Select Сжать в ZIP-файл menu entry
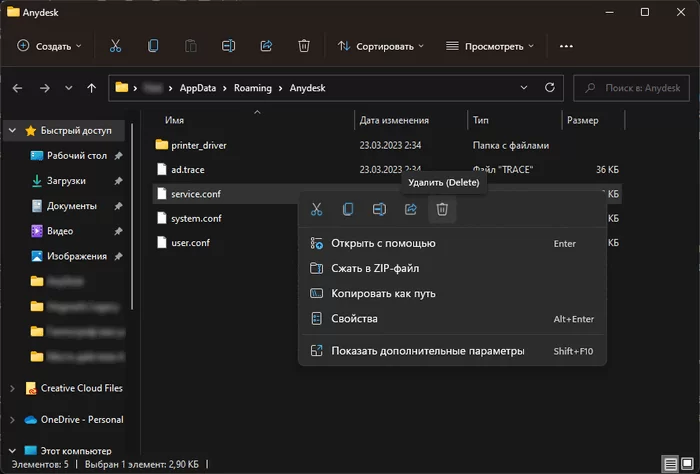700x474 pixels. coord(375,268)
